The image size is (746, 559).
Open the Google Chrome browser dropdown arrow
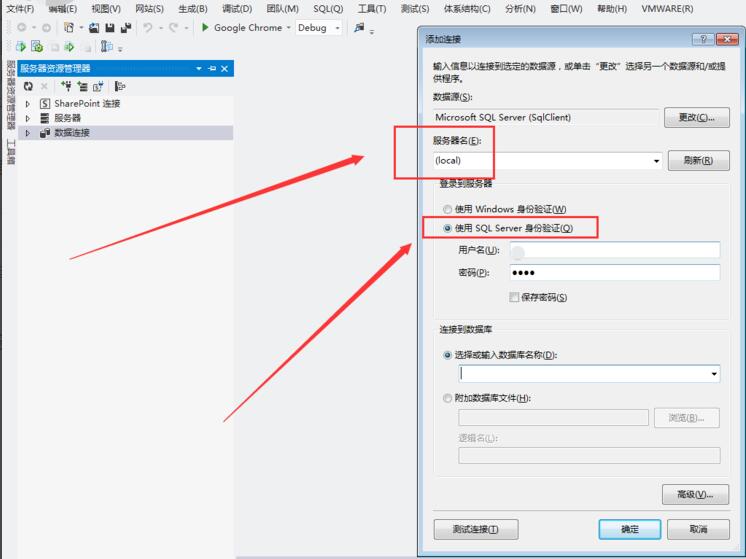[x=288, y=28]
